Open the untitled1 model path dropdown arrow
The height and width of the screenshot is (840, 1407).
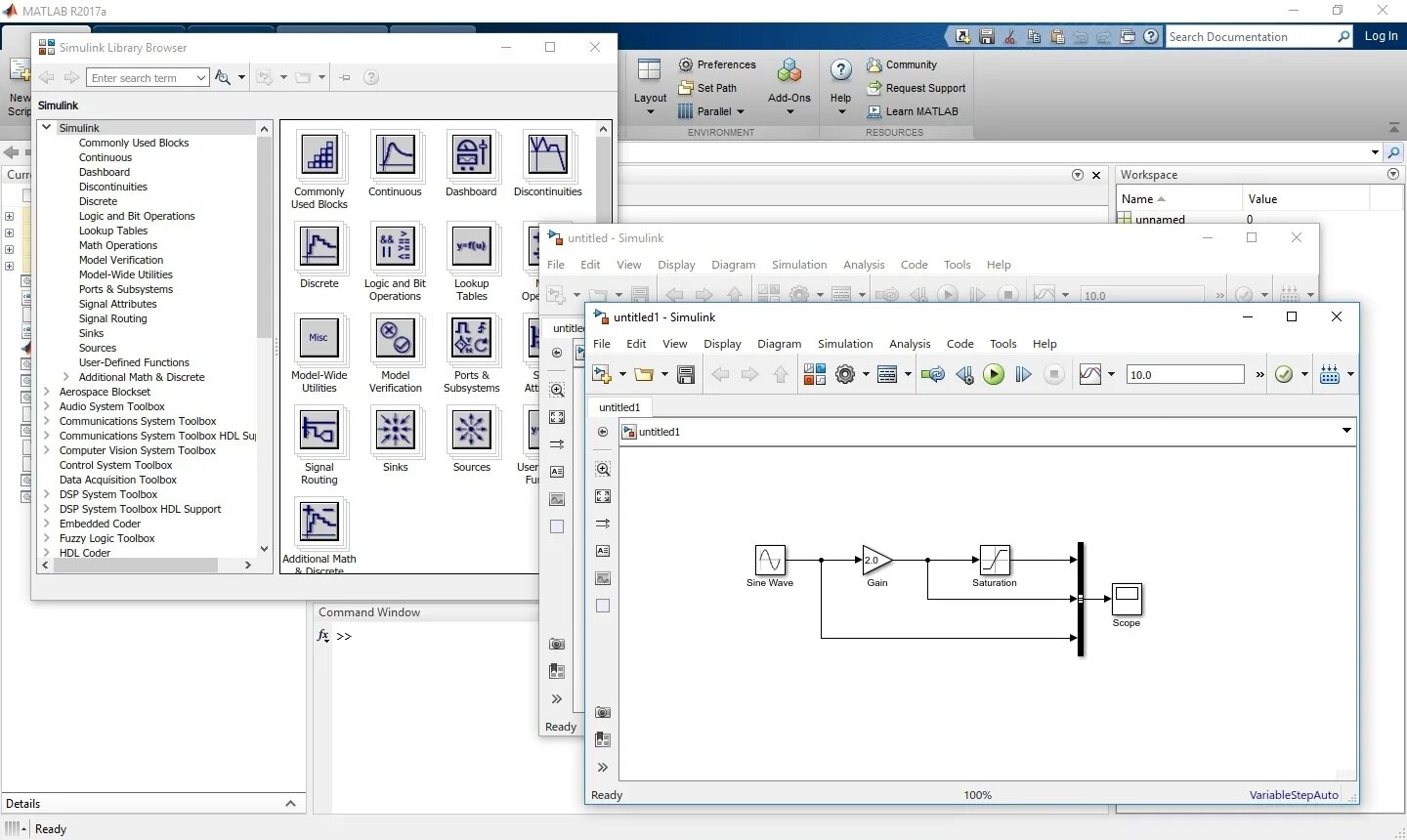1346,431
